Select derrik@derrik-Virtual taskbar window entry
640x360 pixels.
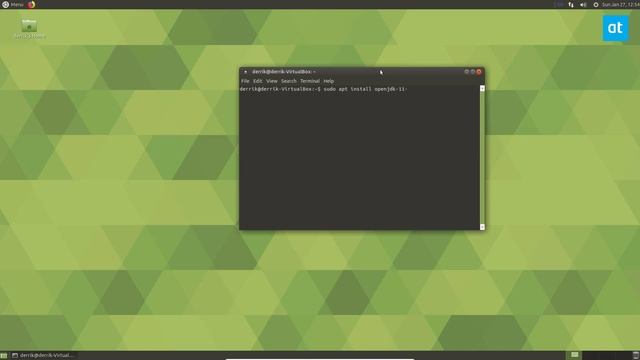click(x=43, y=356)
